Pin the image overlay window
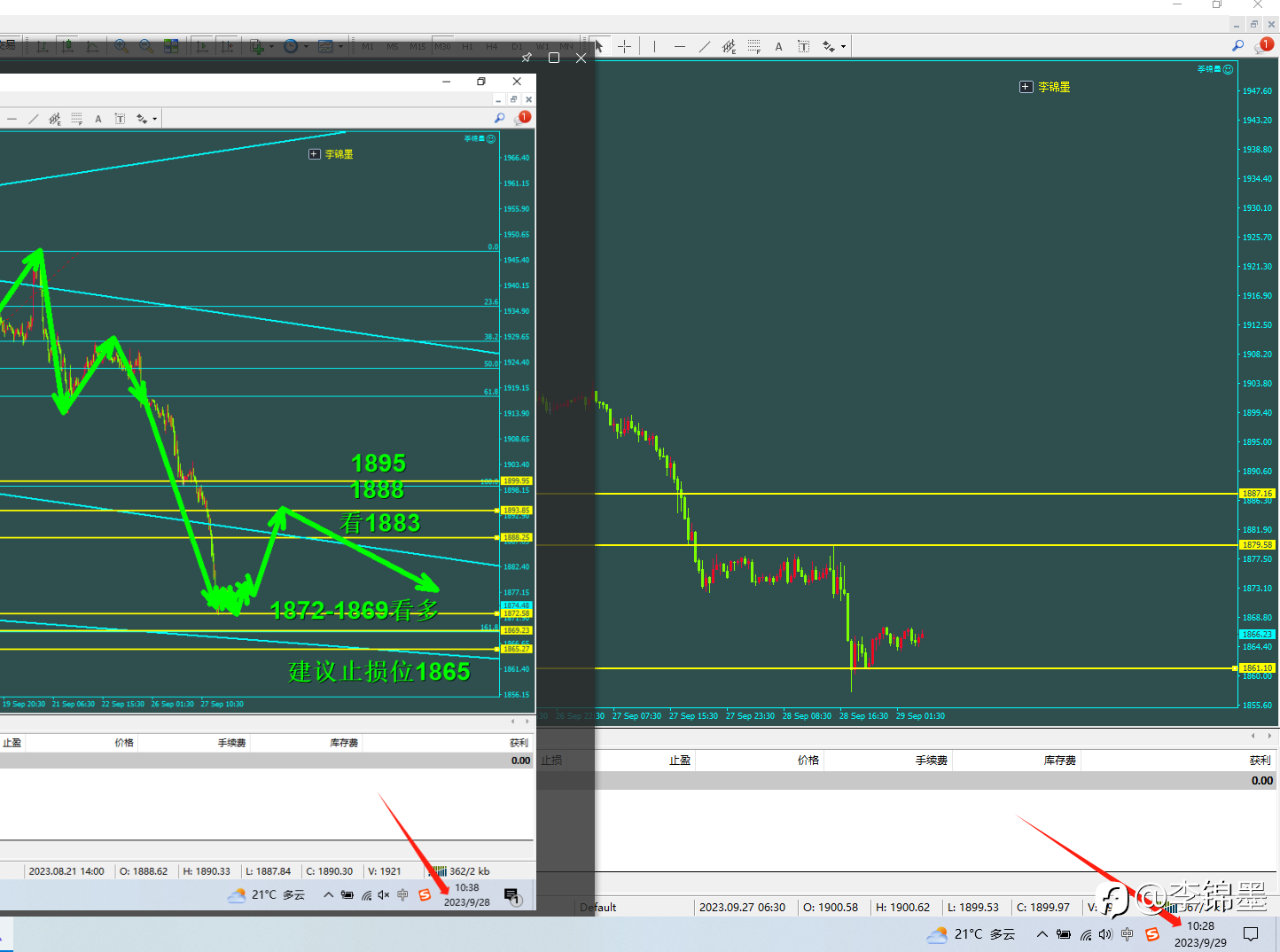The height and width of the screenshot is (952, 1280). tap(527, 58)
